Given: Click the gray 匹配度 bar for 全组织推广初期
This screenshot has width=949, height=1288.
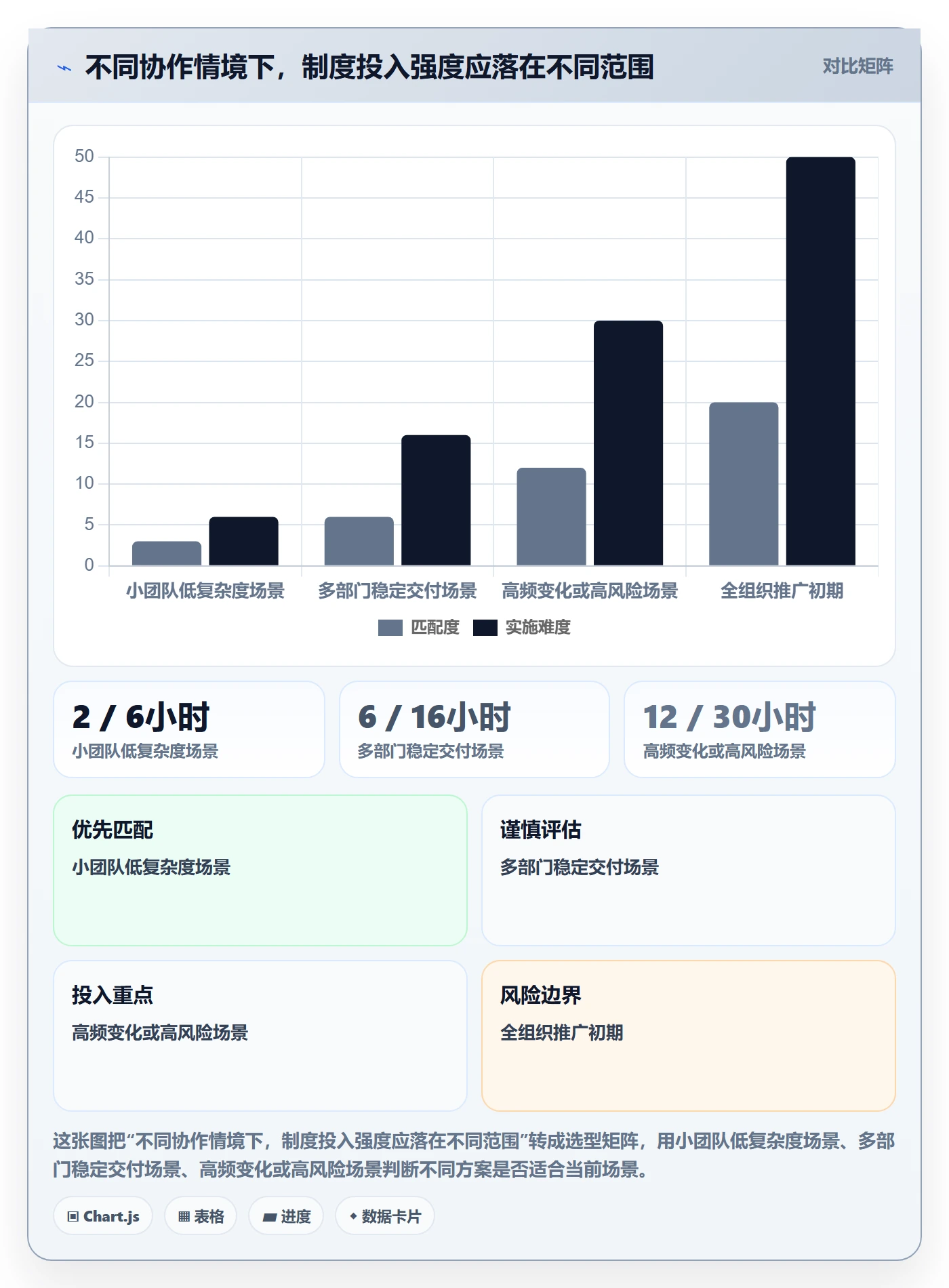Looking at the screenshot, I should (x=744, y=484).
